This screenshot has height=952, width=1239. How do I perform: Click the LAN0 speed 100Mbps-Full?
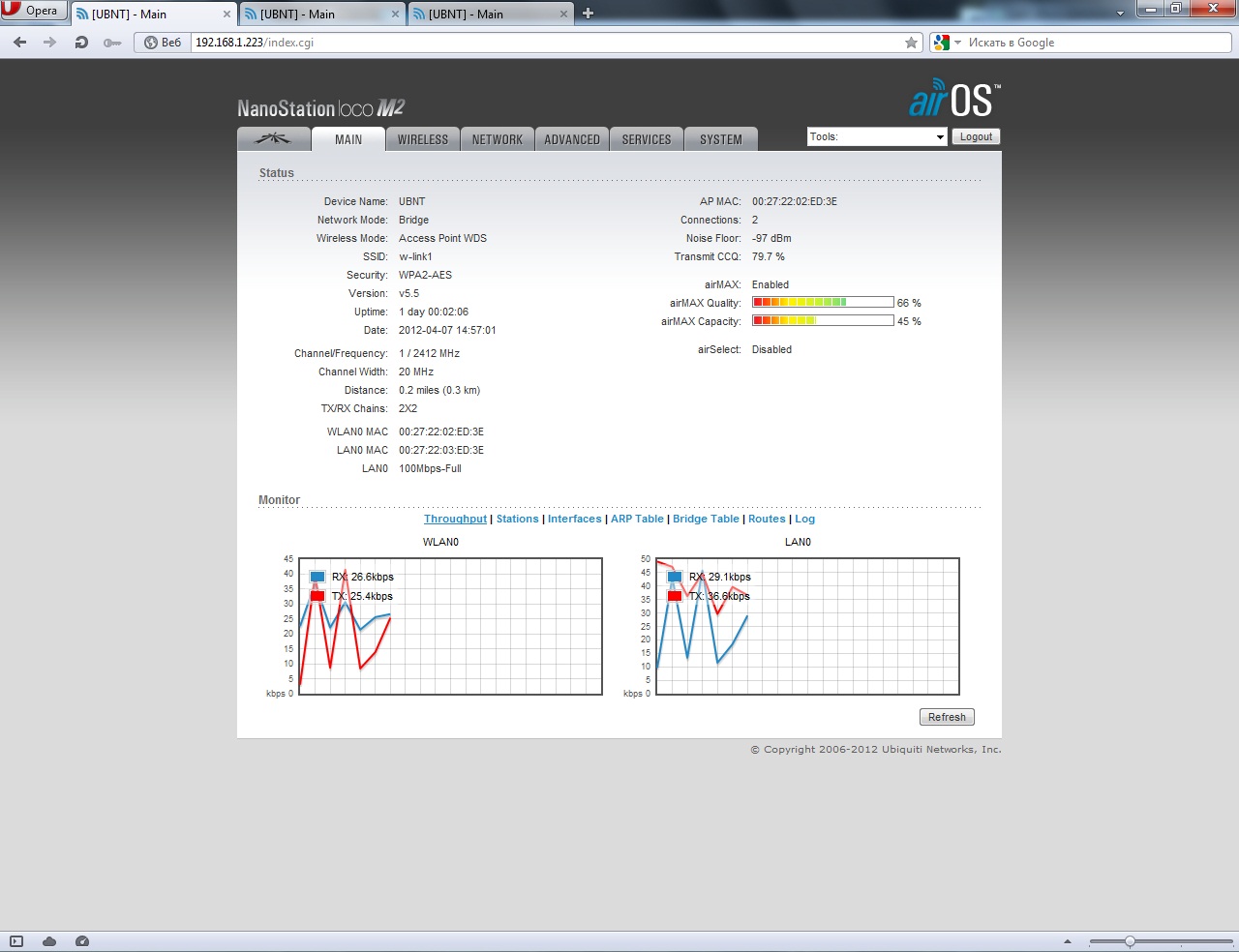(x=430, y=468)
